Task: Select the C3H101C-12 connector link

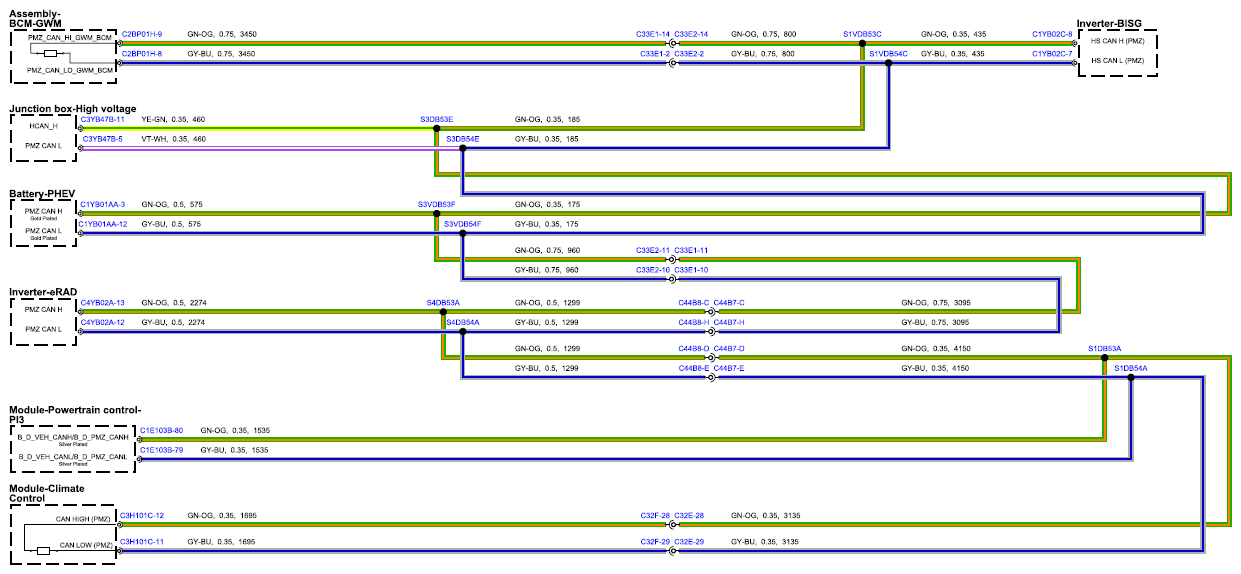Action: click(142, 515)
